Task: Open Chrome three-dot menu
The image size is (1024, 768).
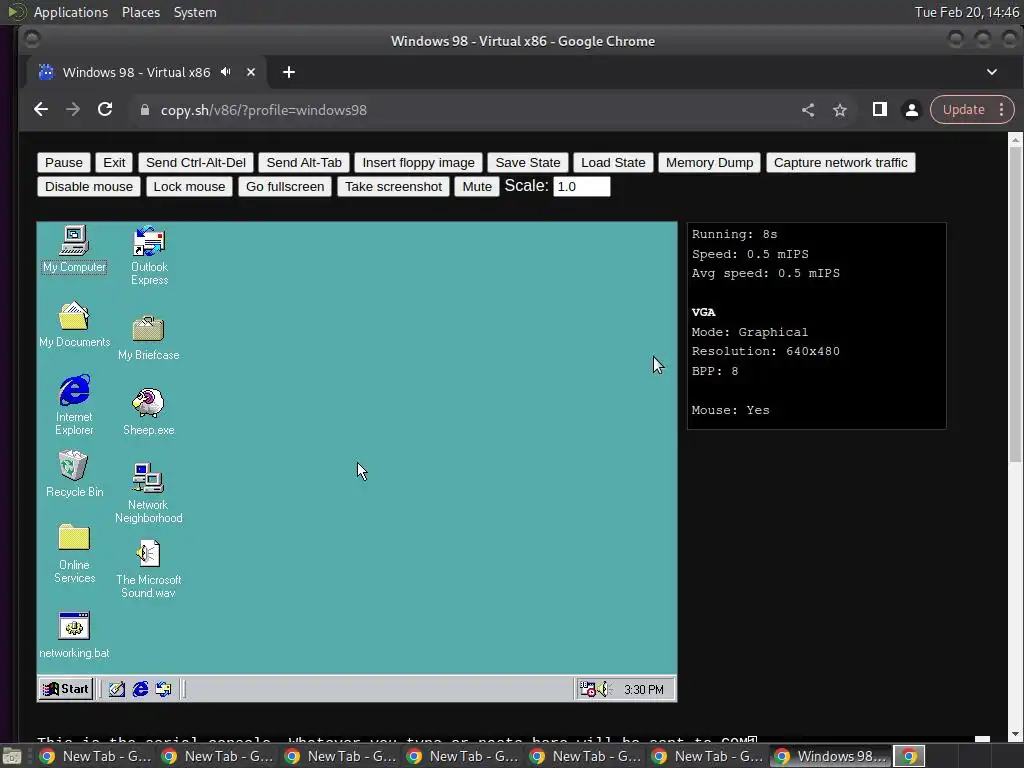Action: coord(1002,110)
